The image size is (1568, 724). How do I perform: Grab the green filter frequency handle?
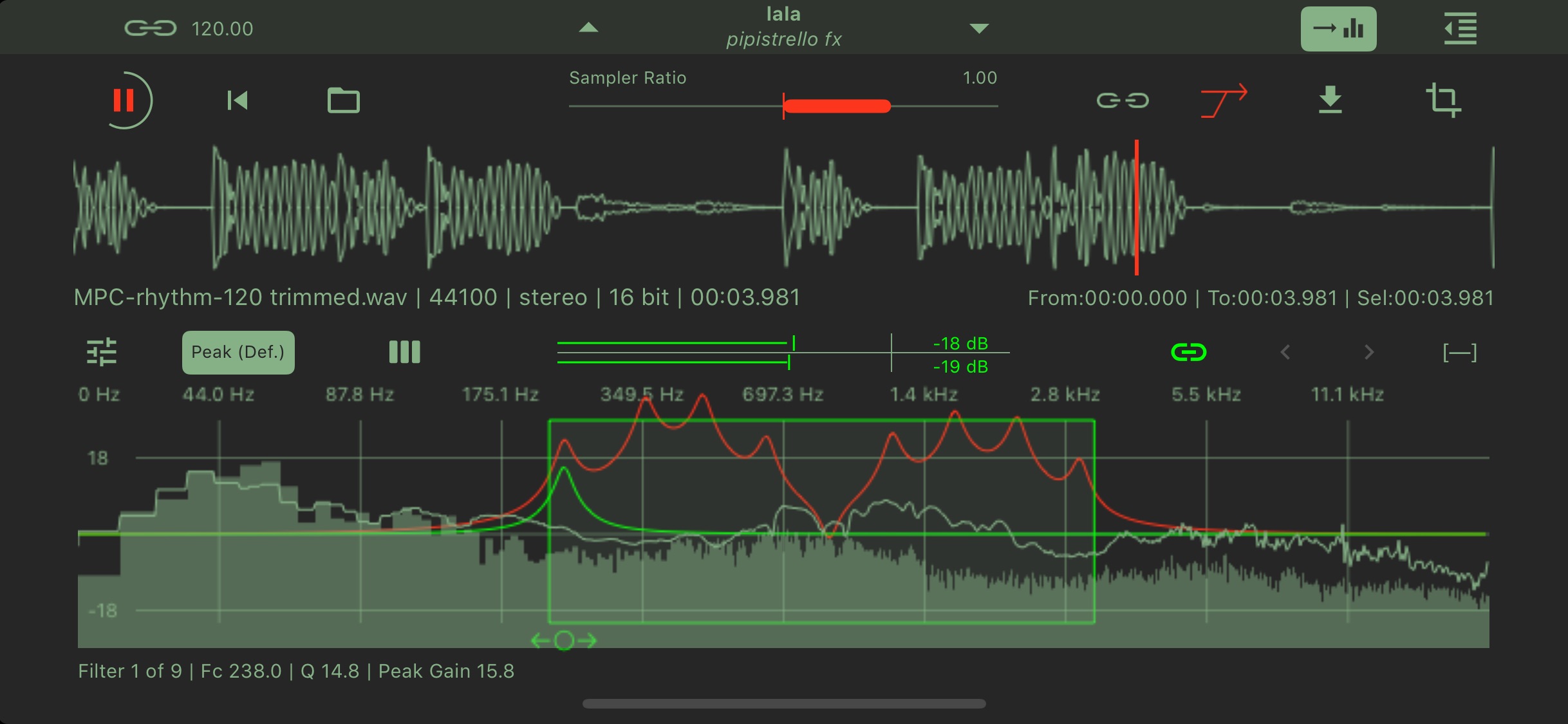564,640
